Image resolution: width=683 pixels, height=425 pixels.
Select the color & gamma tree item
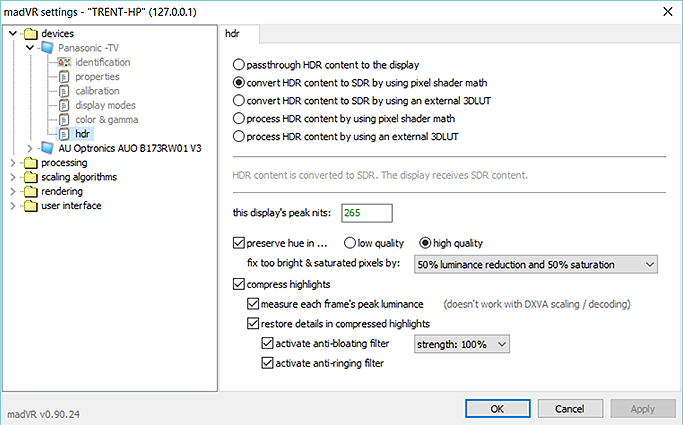tap(107, 120)
